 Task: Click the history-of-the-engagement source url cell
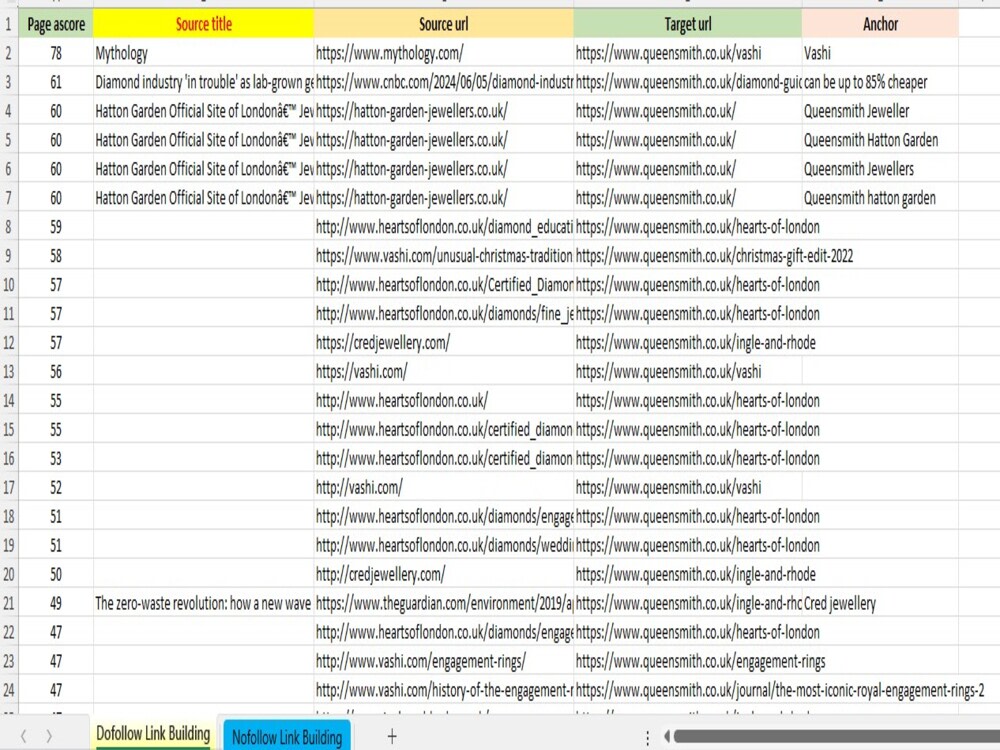click(x=443, y=690)
